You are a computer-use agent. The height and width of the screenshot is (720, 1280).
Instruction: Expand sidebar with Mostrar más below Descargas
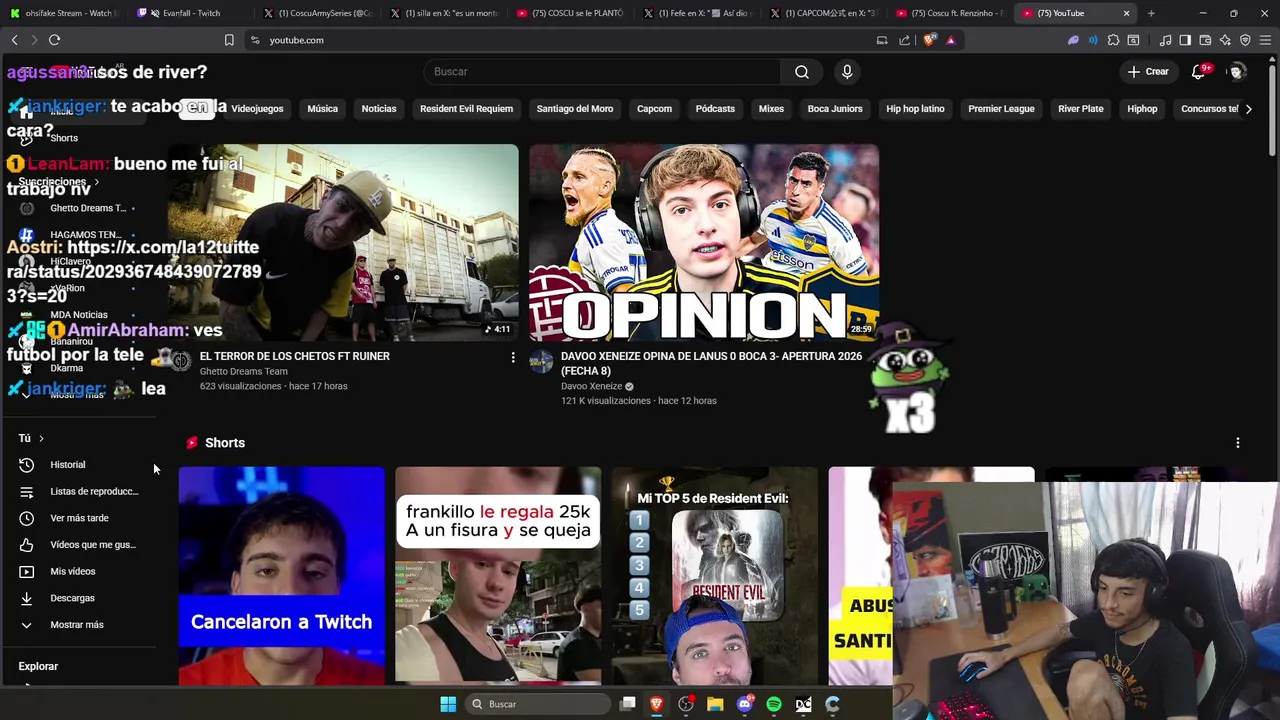[x=77, y=625]
